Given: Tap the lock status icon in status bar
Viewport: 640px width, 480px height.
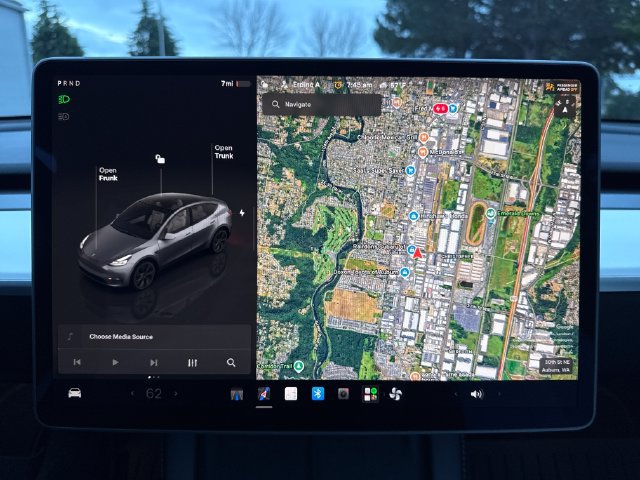Looking at the screenshot, I should pos(265,84).
